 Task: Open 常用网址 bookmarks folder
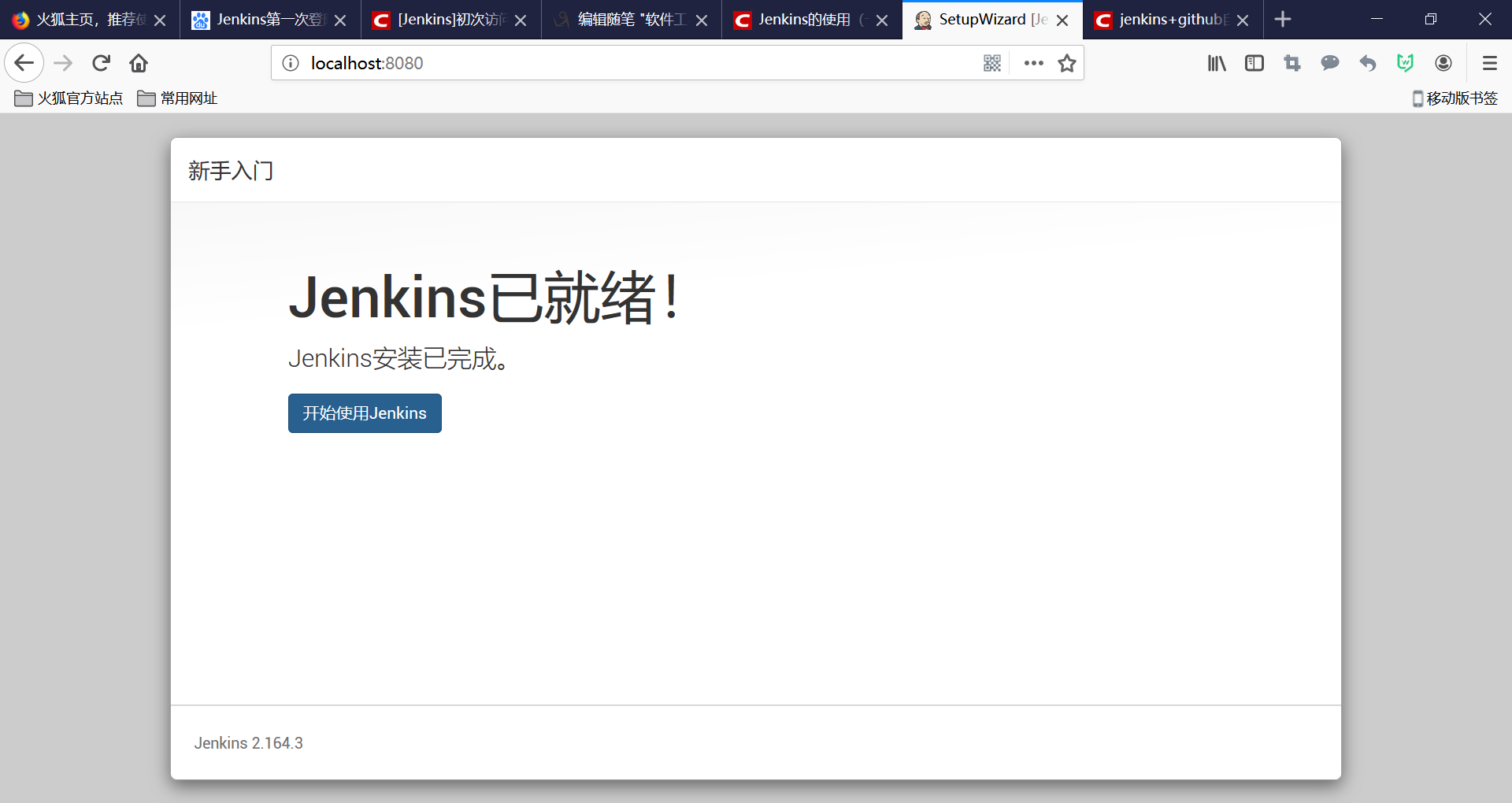click(x=177, y=98)
